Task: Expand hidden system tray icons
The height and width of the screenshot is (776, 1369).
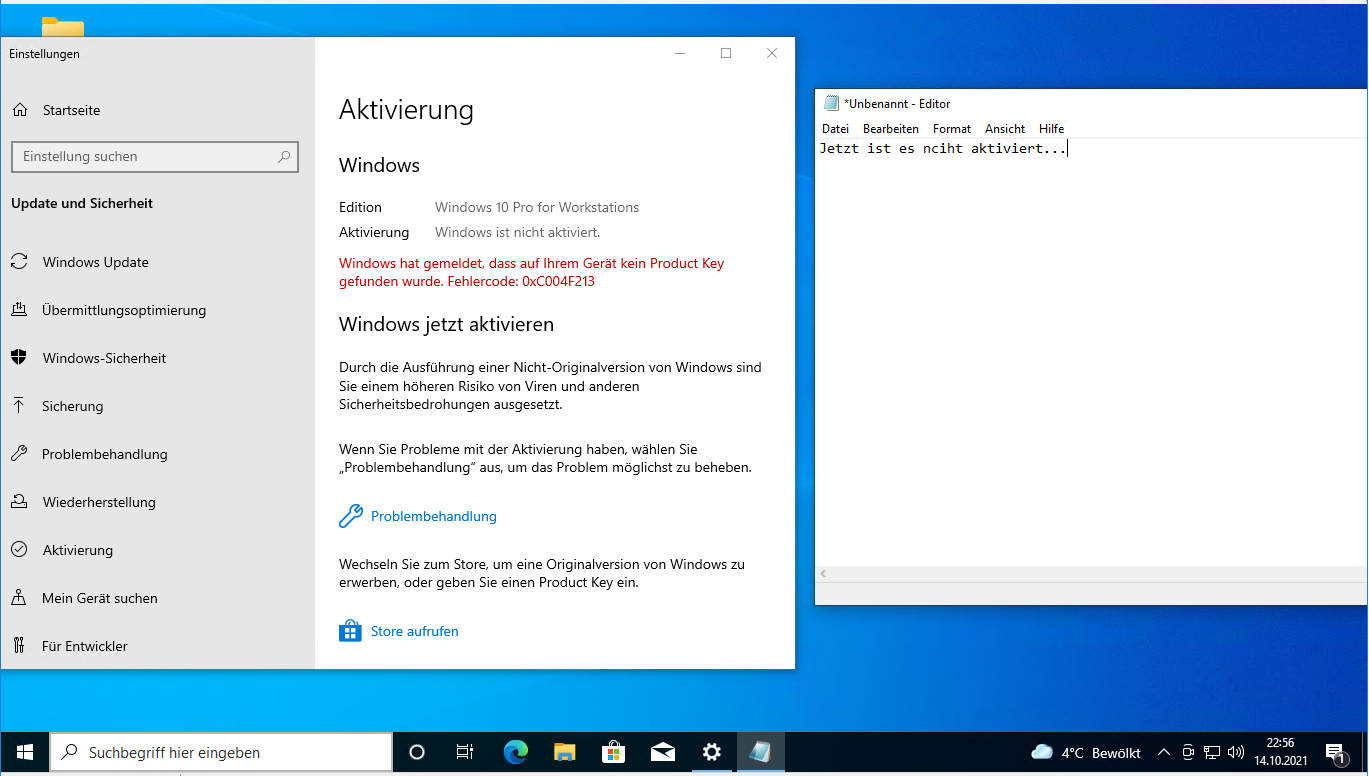Action: point(1163,752)
